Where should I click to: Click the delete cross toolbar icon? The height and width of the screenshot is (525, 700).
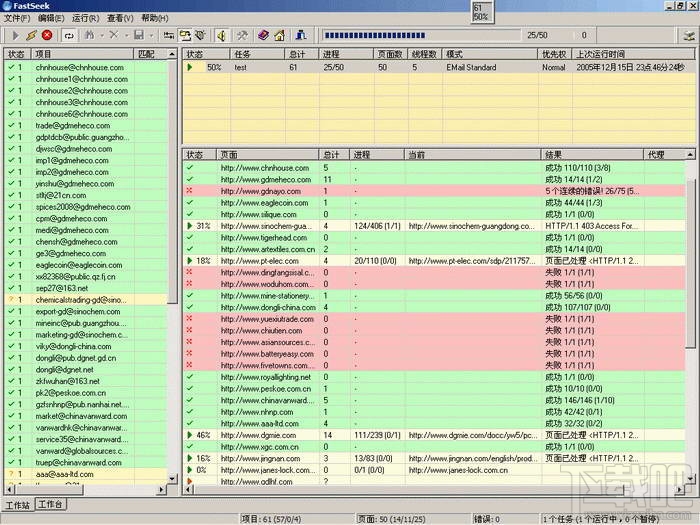(x=114, y=35)
